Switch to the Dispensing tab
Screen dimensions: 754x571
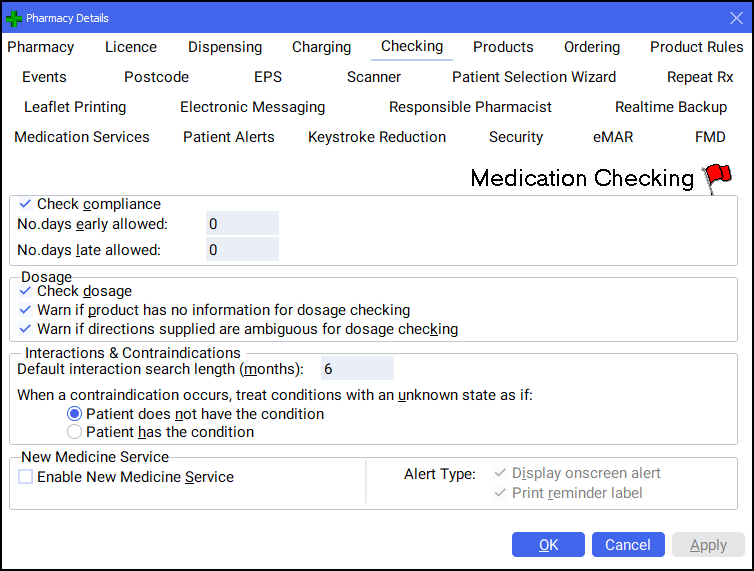pyautogui.click(x=225, y=47)
